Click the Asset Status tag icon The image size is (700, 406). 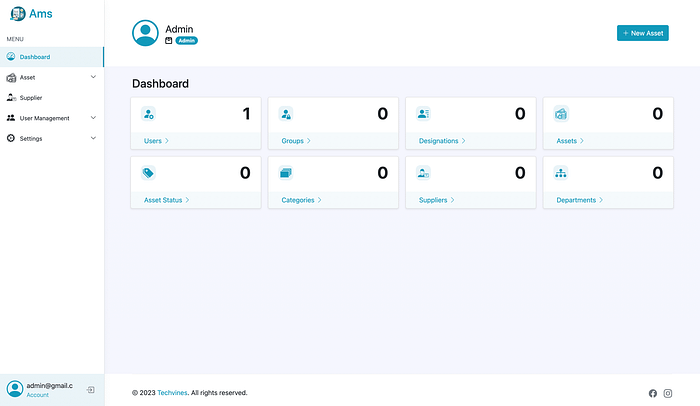click(x=148, y=173)
